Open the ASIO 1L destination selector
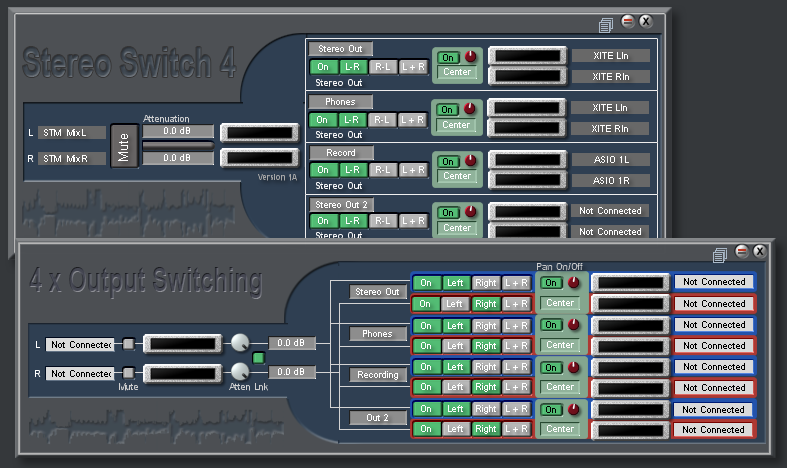The width and height of the screenshot is (787, 468). (610, 160)
